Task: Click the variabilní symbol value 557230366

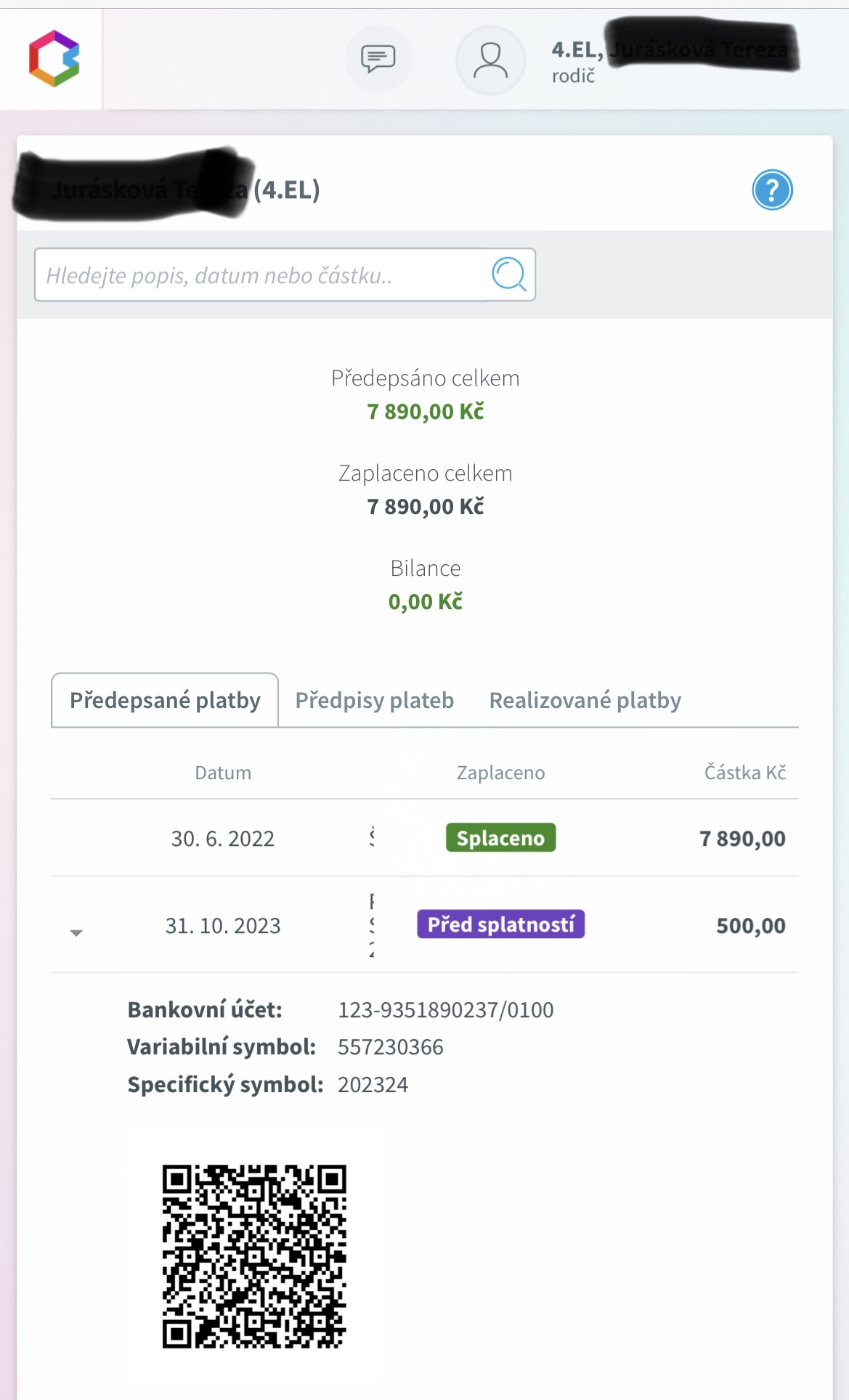Action: [x=390, y=1047]
